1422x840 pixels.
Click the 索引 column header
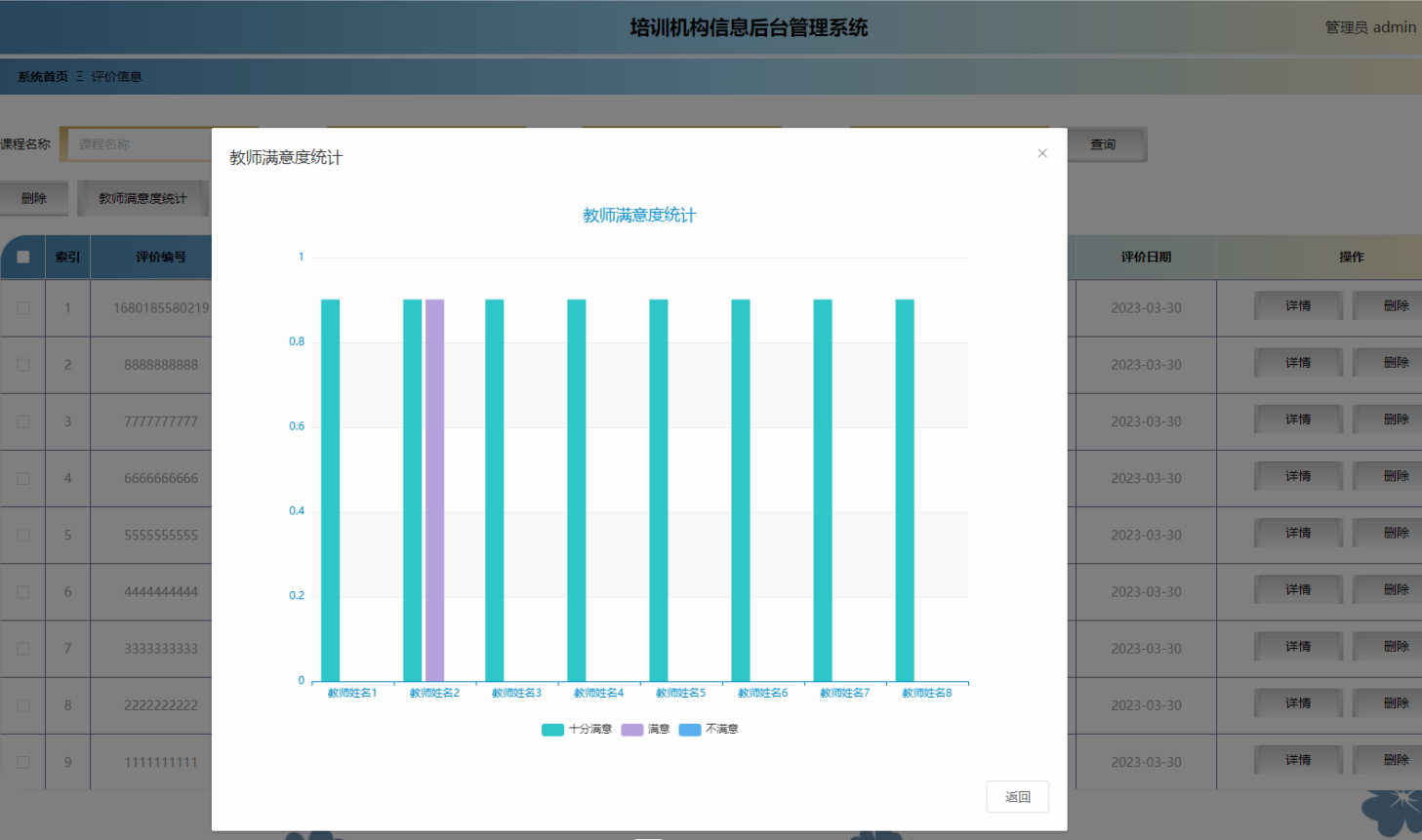67,258
